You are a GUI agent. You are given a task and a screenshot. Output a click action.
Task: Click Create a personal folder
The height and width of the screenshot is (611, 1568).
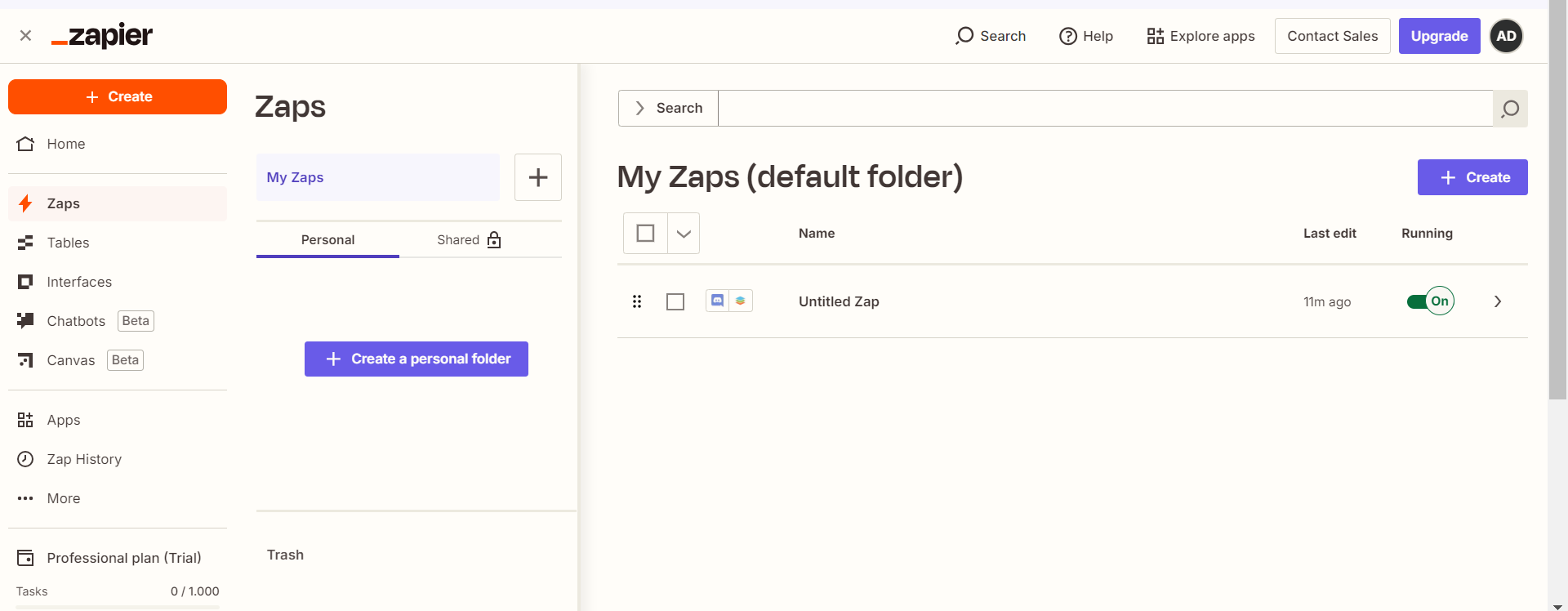[416, 359]
